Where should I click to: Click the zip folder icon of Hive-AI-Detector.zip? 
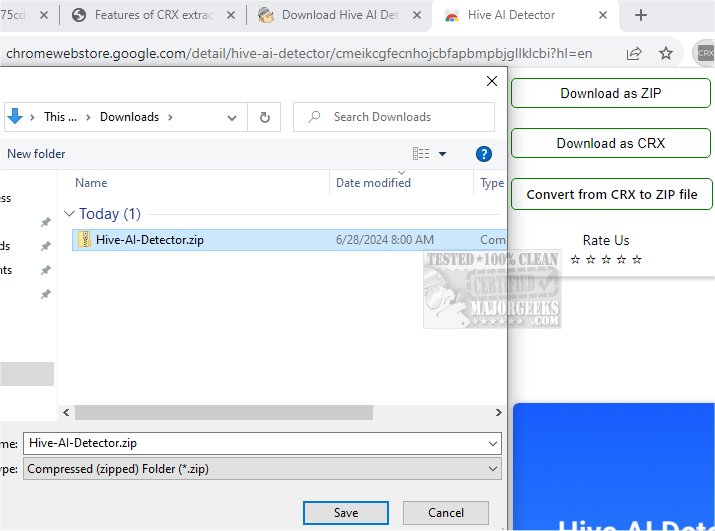click(x=84, y=239)
